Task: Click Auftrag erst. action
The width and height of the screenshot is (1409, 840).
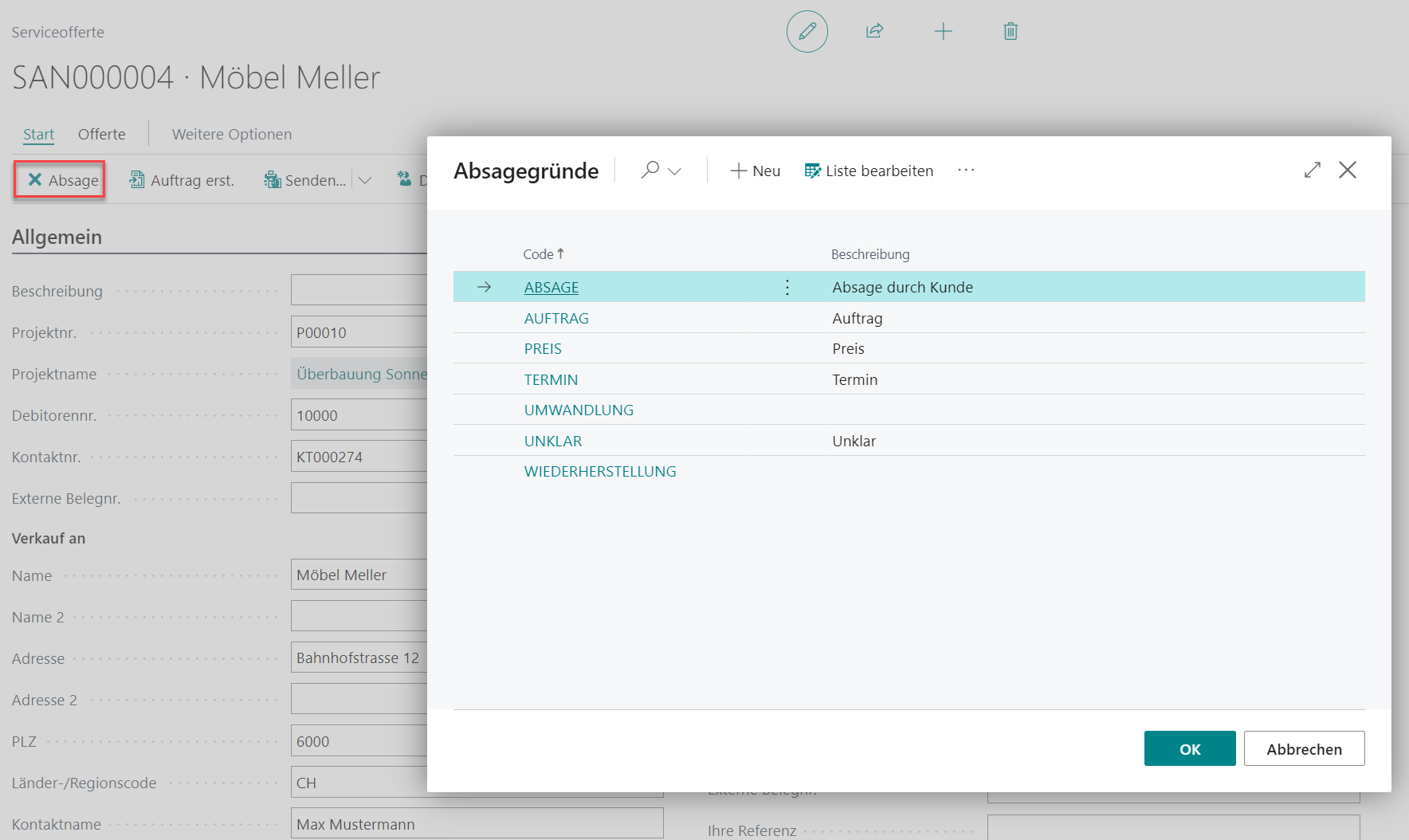Action: (x=182, y=180)
